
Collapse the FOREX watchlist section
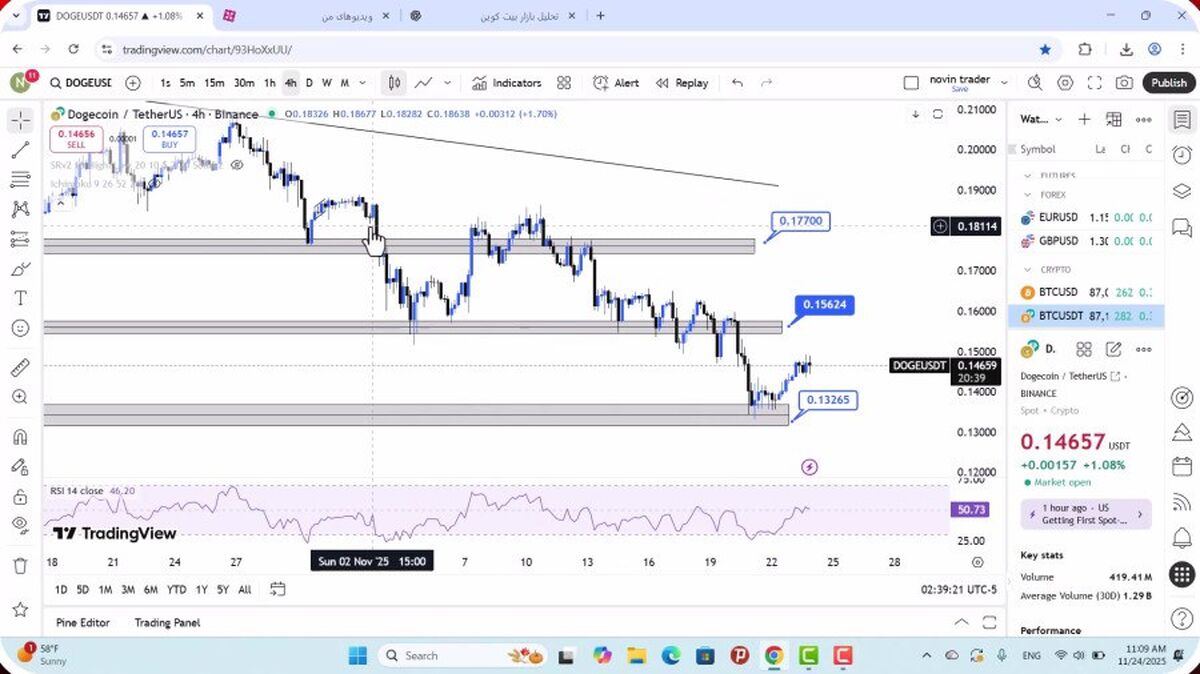coord(1029,195)
